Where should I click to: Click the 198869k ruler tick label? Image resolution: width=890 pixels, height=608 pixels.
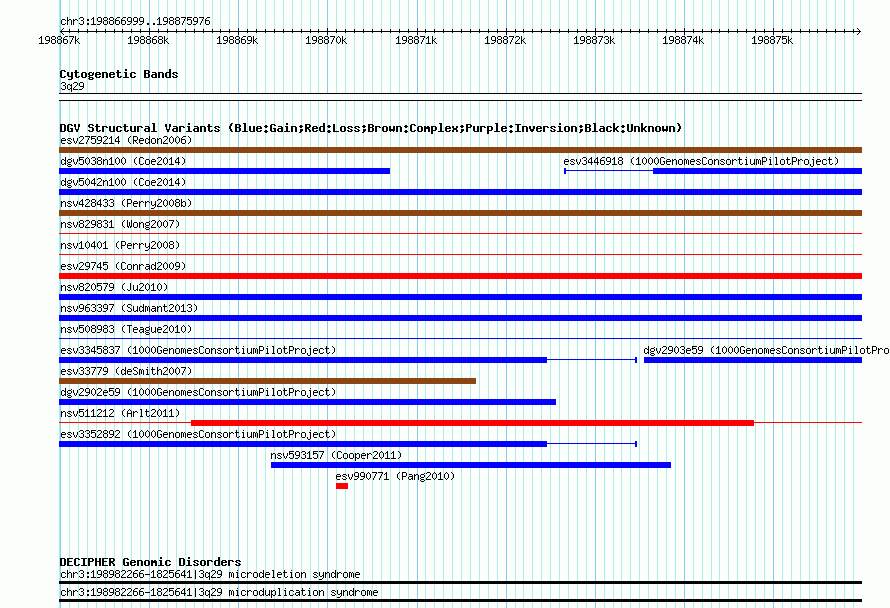pos(237,40)
